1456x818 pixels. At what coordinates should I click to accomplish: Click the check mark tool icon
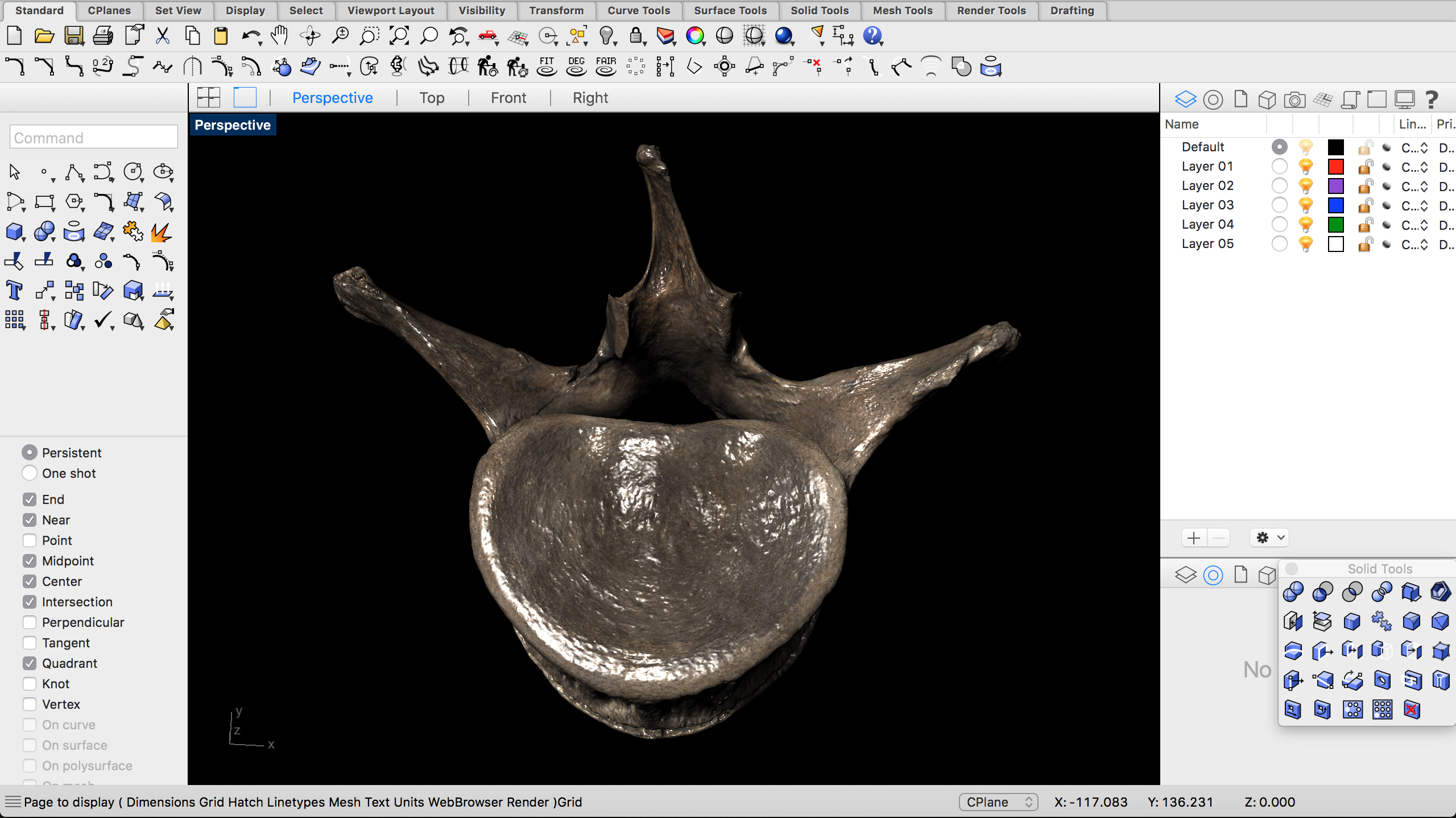click(x=103, y=320)
